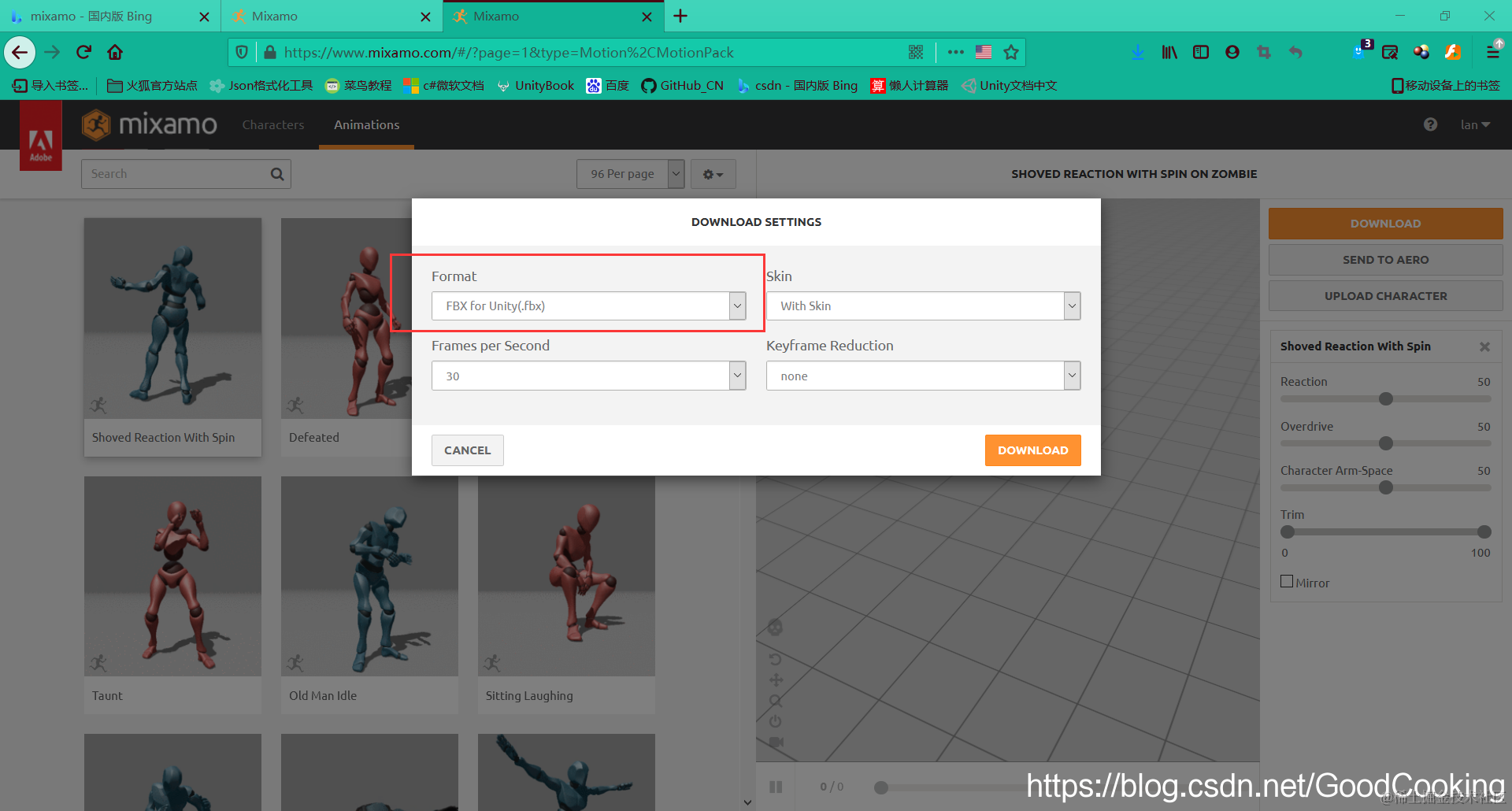Viewport: 1512px width, 811px height.
Task: Open the Firefox hamburger menu
Action: coord(1492,53)
